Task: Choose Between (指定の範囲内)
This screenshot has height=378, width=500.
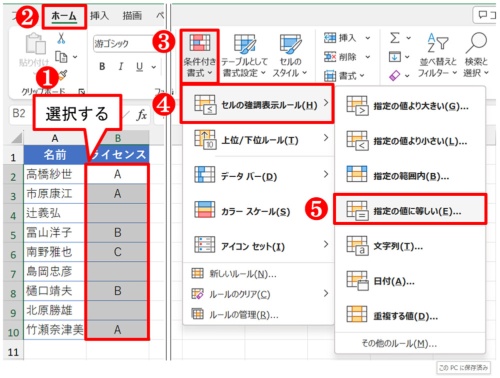Action: pos(410,176)
